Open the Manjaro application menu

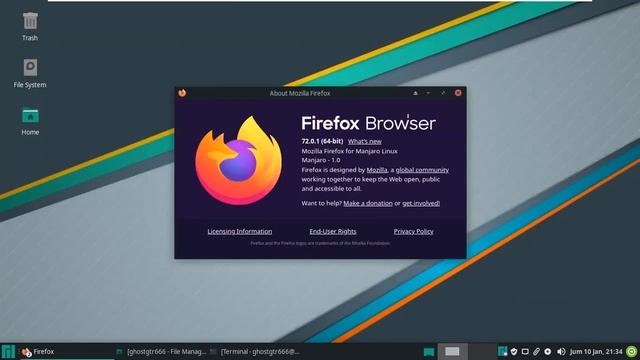tap(8, 351)
